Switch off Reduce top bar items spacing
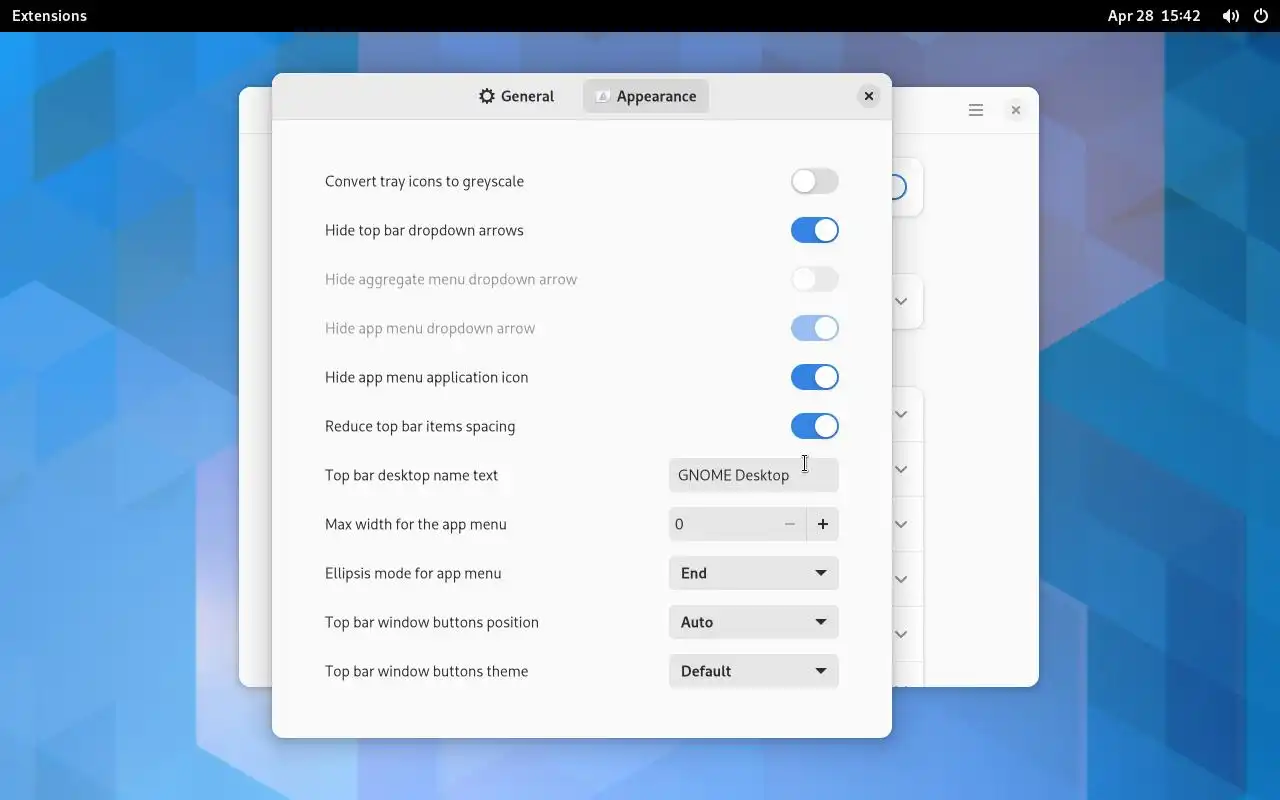Screen dimensions: 1280x800 tap(815, 426)
